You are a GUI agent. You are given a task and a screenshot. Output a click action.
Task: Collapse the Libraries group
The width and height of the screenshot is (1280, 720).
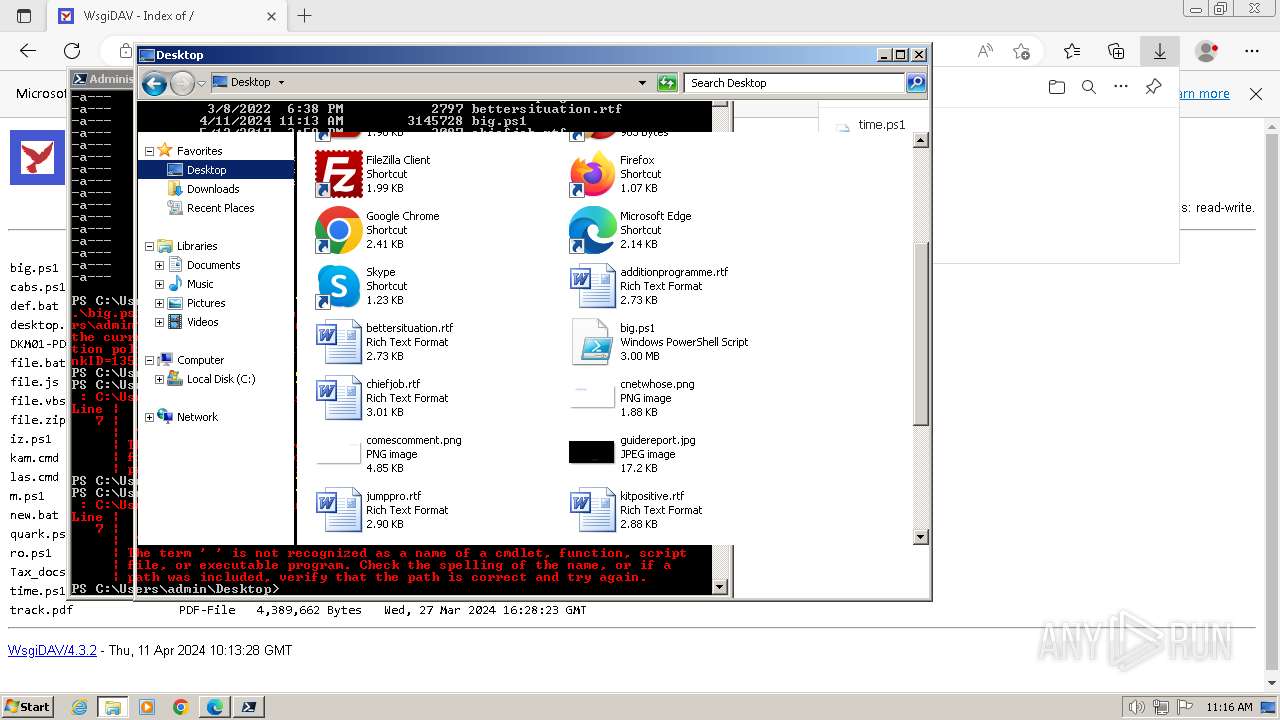click(149, 246)
